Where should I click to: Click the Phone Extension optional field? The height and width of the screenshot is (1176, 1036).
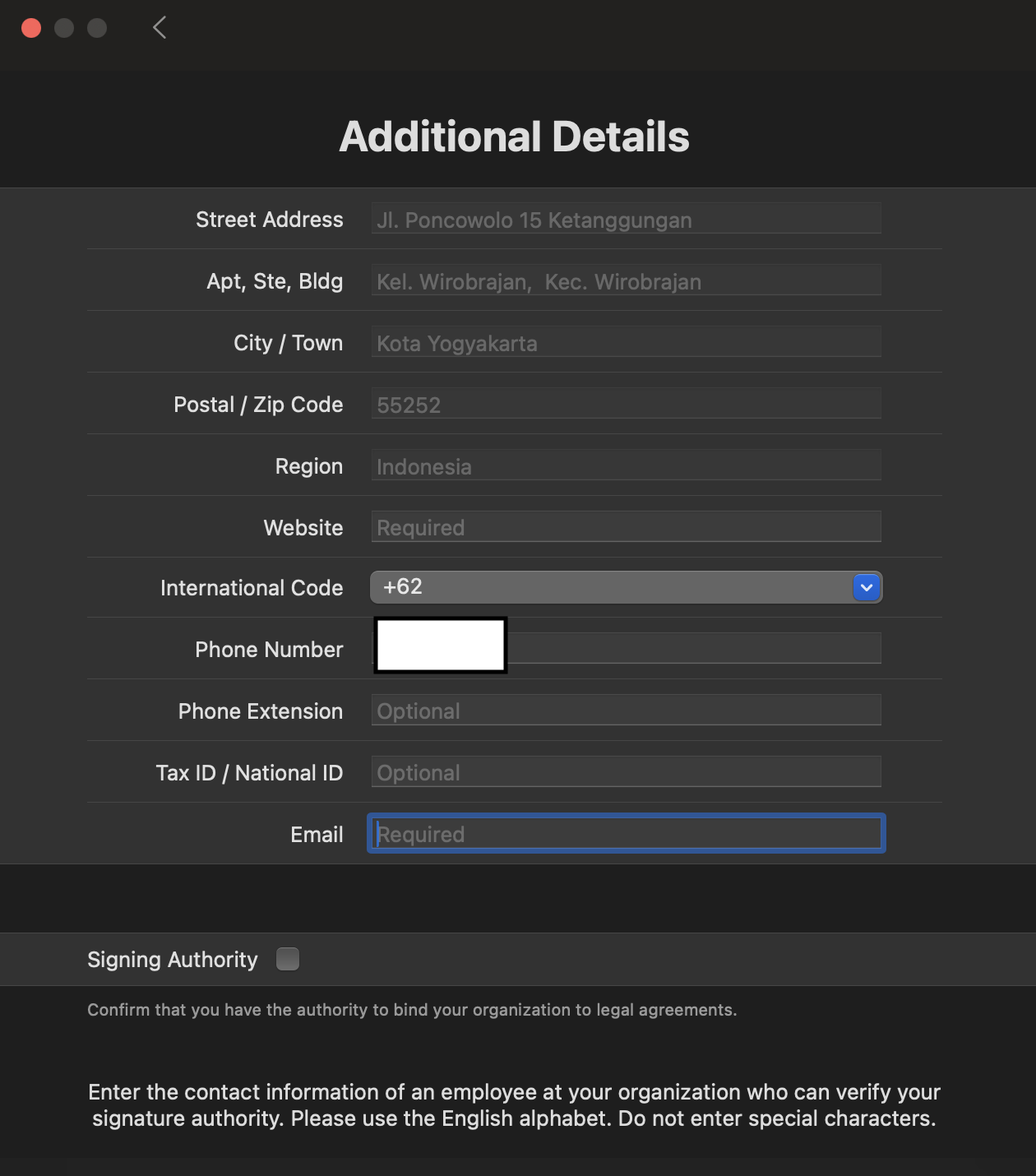coord(626,711)
